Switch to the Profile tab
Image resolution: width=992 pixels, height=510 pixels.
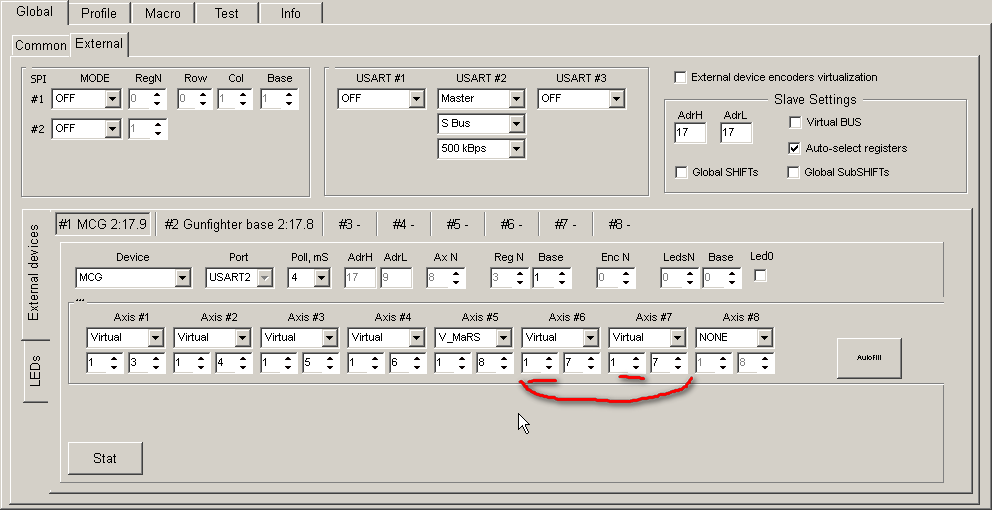click(99, 13)
